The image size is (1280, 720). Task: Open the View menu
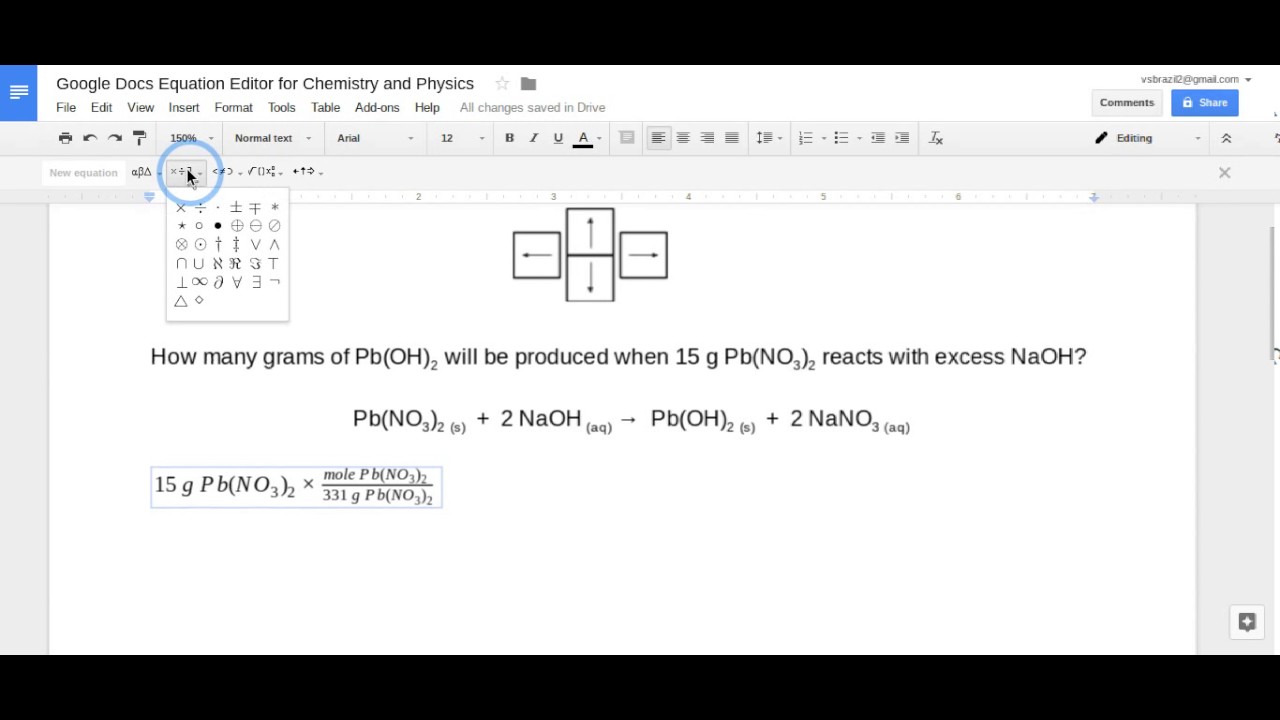(140, 108)
